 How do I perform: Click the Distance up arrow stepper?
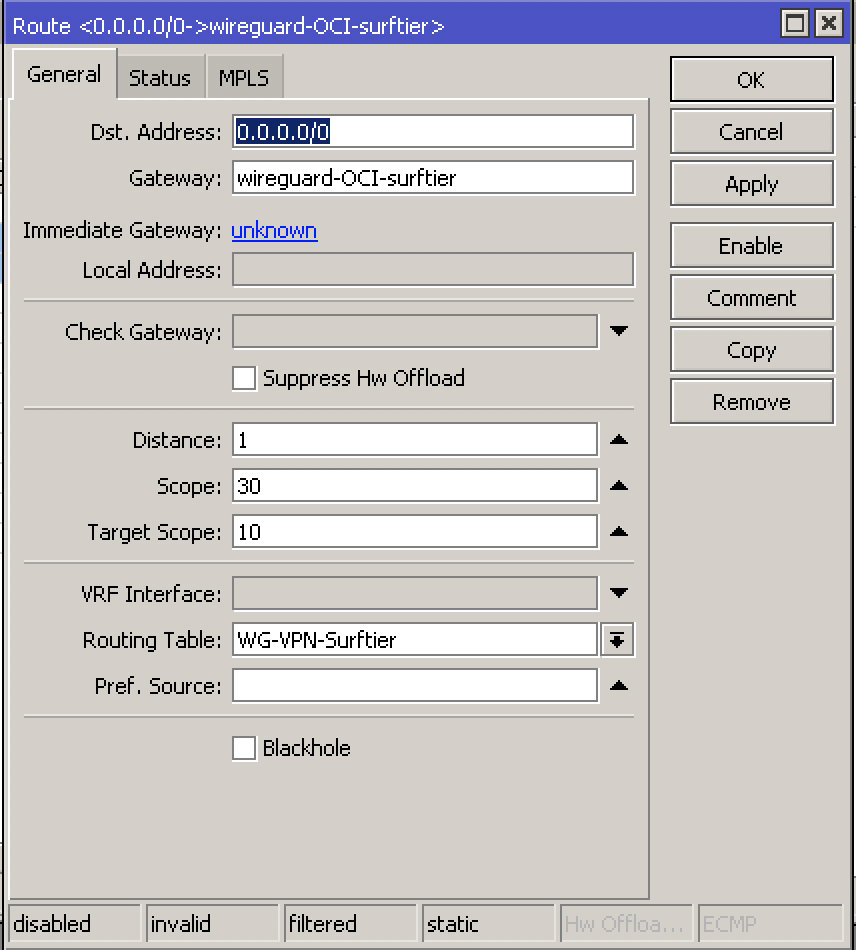point(617,440)
